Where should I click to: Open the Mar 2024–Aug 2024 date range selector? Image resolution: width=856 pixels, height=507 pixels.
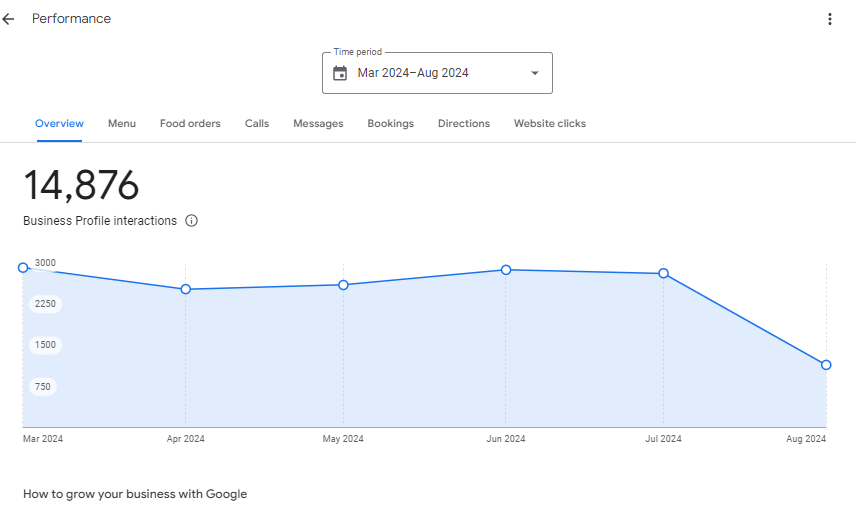click(x=413, y=73)
